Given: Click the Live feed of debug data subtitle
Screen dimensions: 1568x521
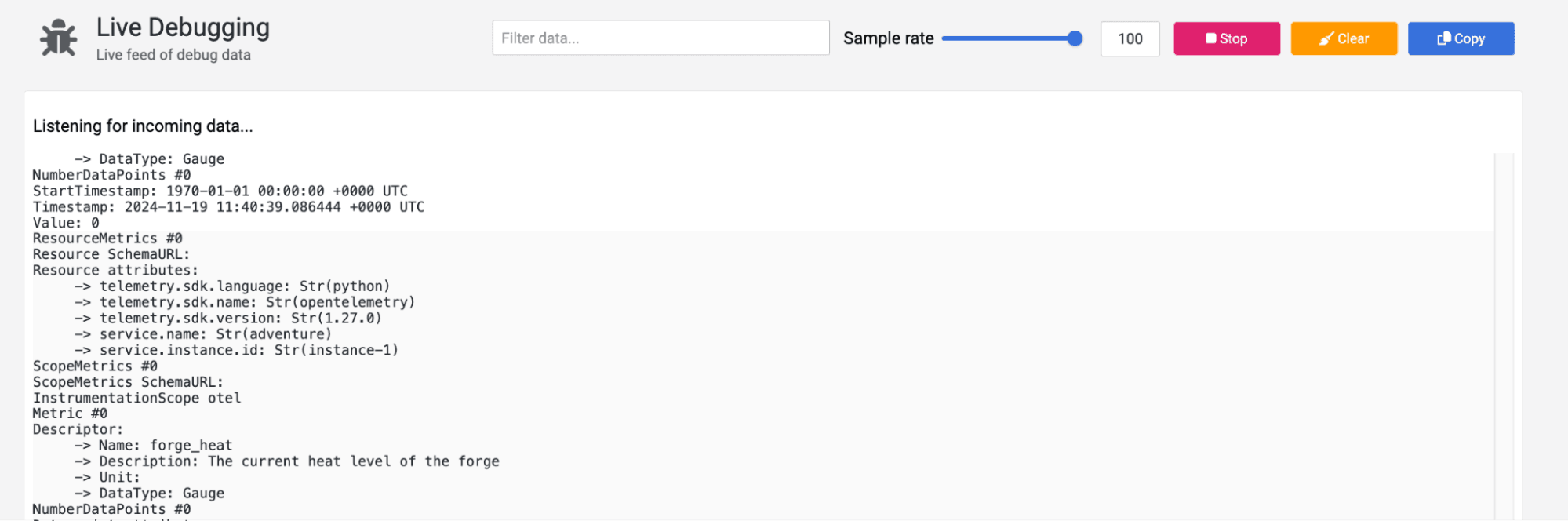Looking at the screenshot, I should click(x=173, y=54).
